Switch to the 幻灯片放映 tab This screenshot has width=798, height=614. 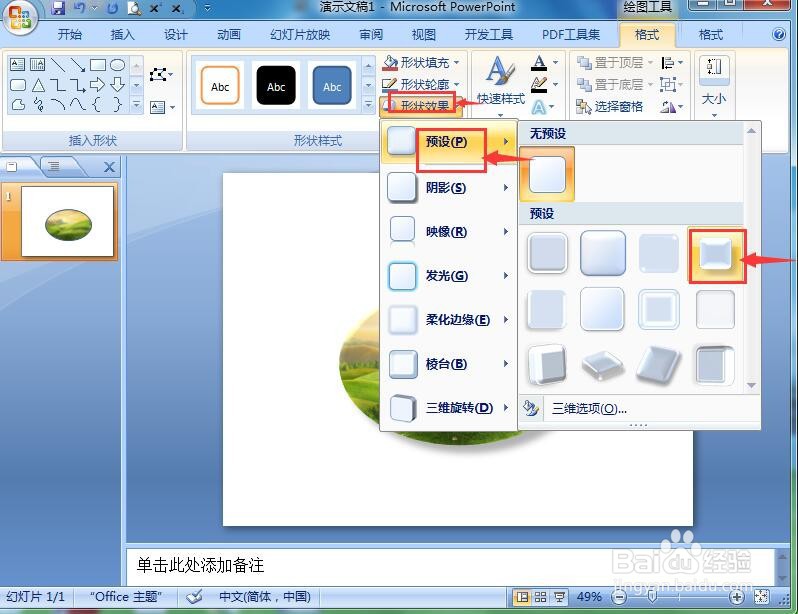tap(300, 35)
